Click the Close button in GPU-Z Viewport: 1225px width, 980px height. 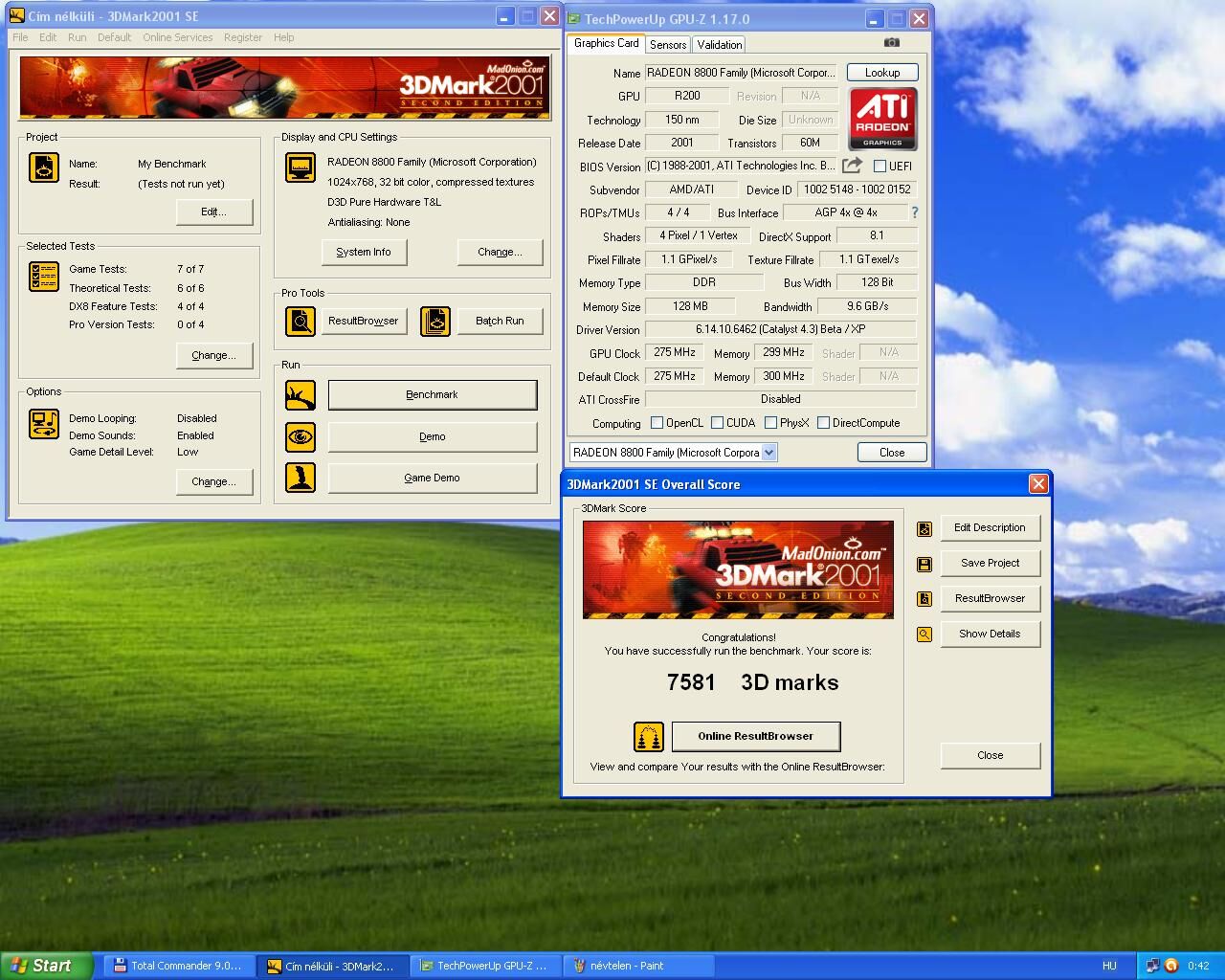pos(892,452)
